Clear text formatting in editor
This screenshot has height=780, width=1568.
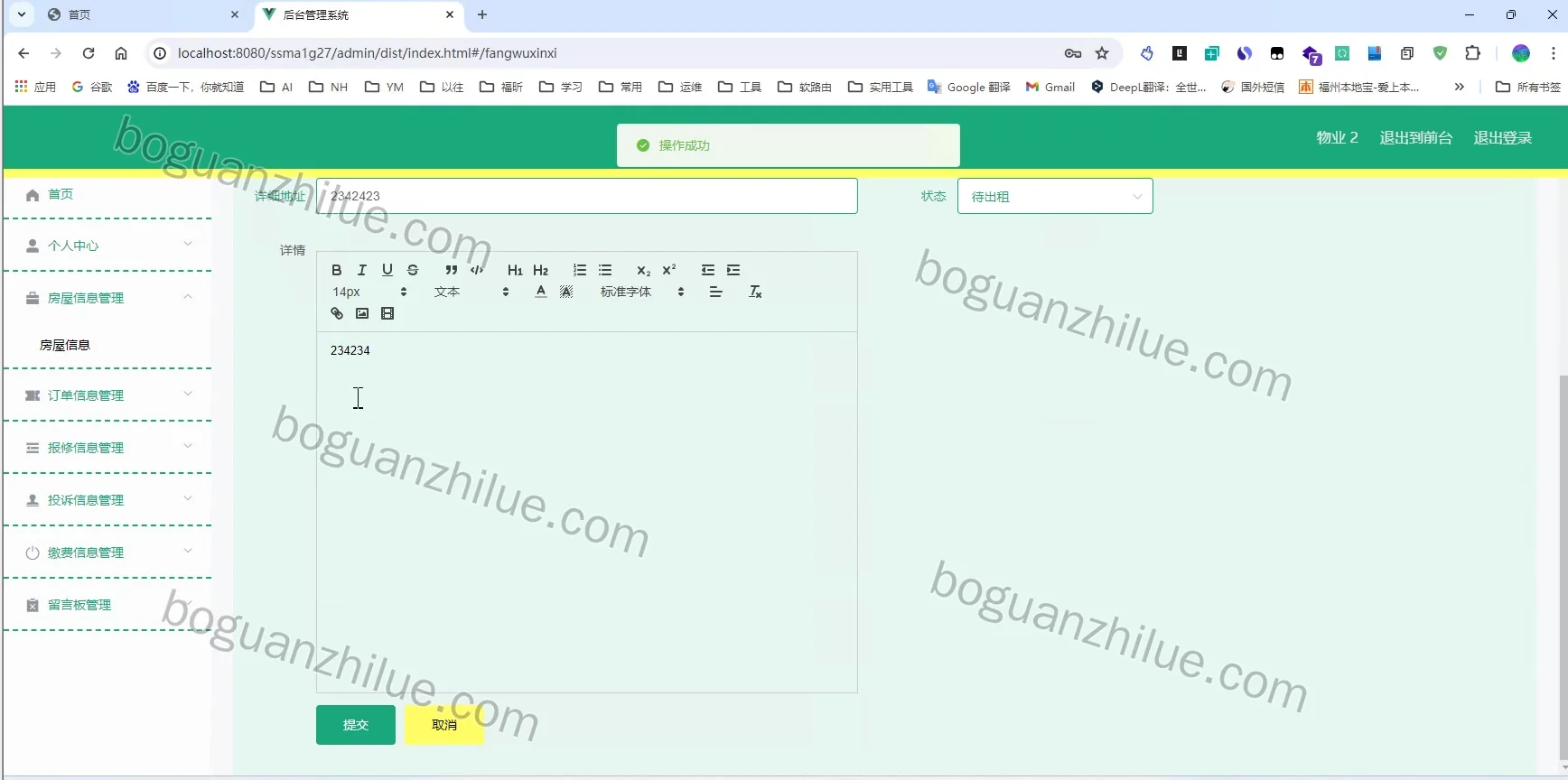(x=755, y=292)
